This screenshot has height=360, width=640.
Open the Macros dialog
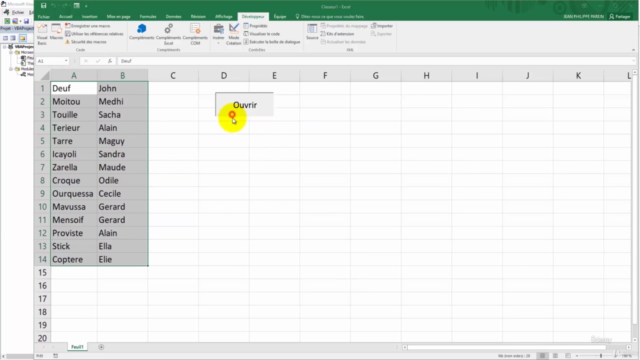click(x=56, y=32)
